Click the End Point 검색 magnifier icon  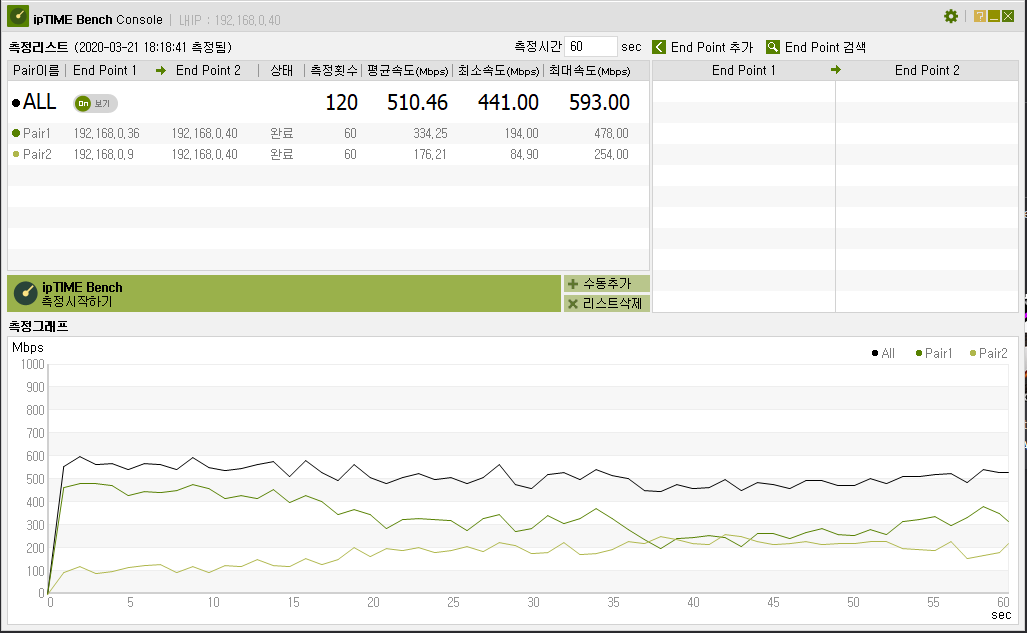(x=773, y=47)
